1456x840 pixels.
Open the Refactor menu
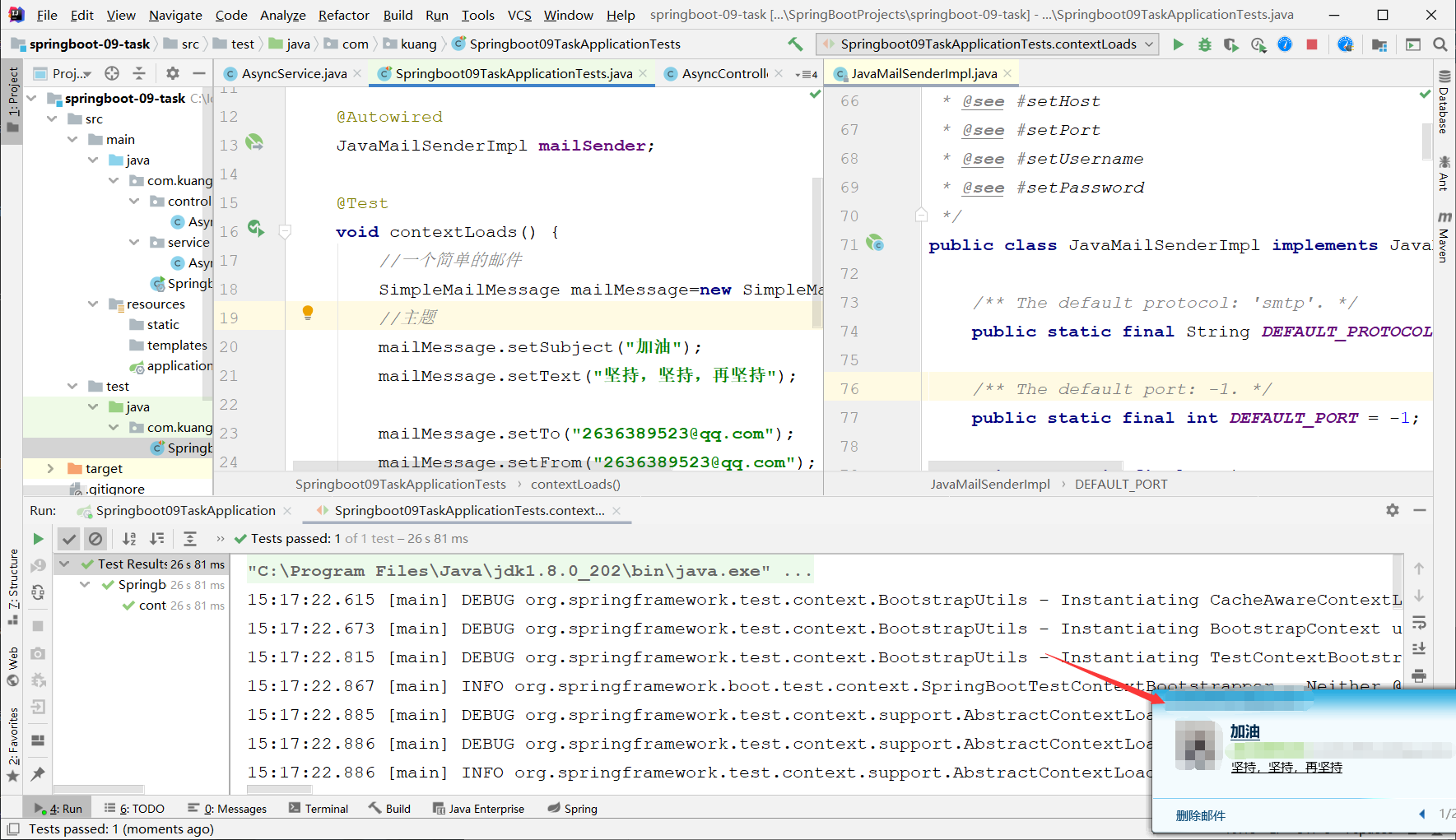(344, 15)
